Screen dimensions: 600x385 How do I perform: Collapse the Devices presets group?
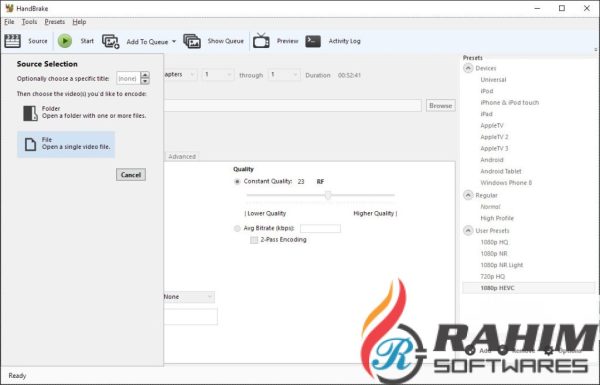click(468, 68)
